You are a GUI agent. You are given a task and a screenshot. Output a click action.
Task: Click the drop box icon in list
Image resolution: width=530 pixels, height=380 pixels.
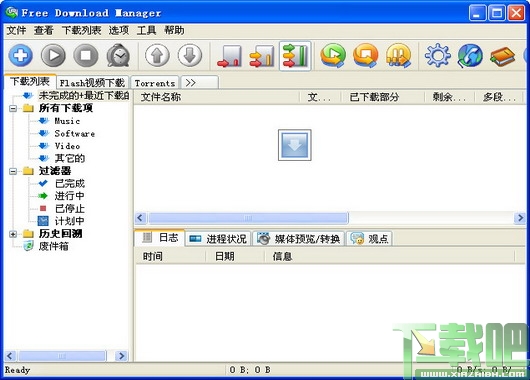(x=294, y=145)
